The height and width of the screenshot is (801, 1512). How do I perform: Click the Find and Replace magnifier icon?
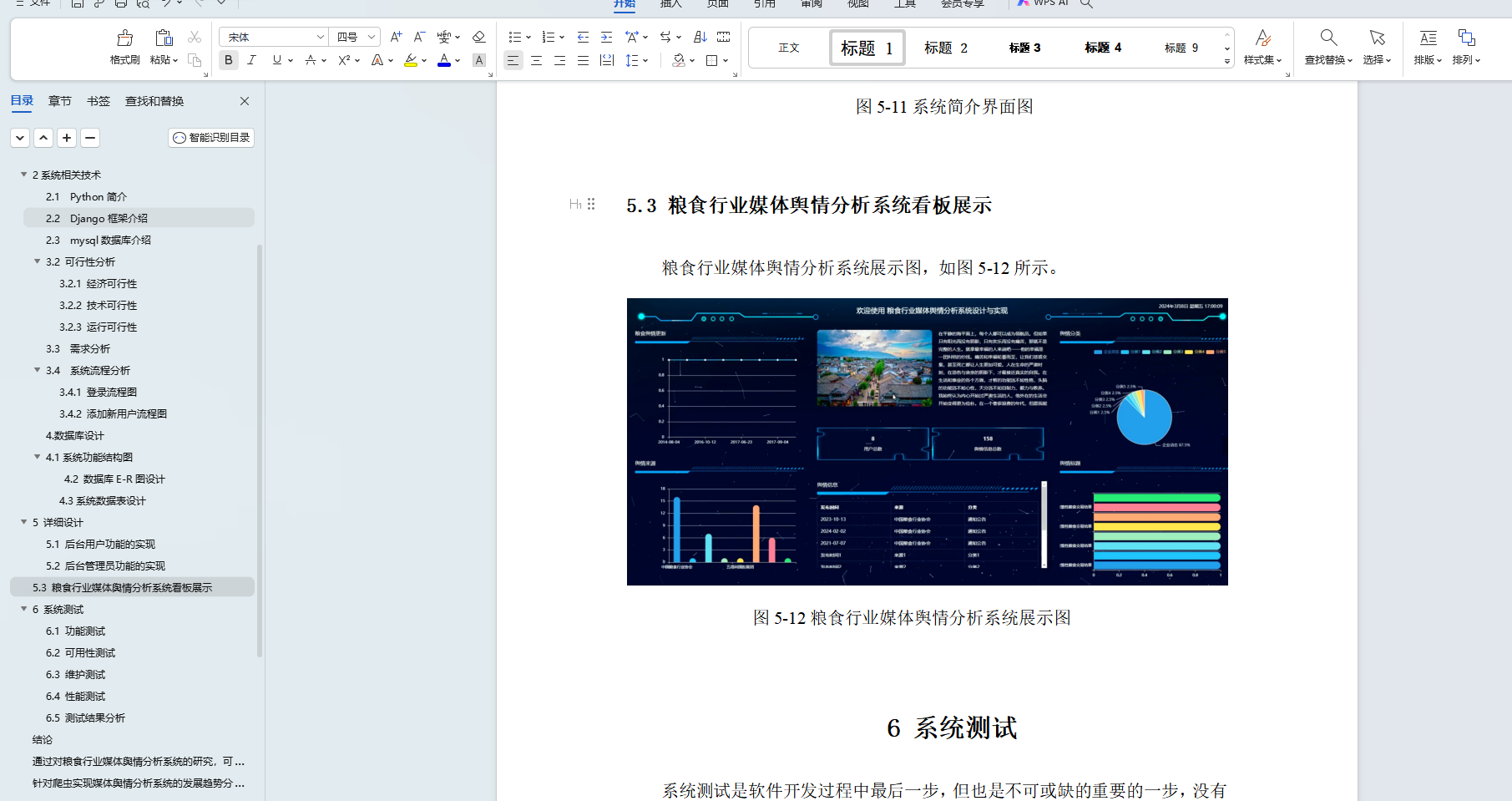click(x=1328, y=38)
